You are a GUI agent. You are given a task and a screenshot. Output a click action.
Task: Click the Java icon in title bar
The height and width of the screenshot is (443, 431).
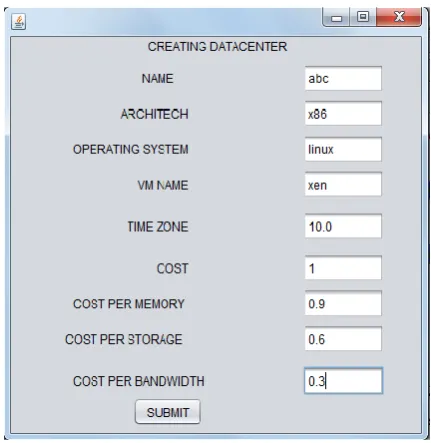pos(18,22)
